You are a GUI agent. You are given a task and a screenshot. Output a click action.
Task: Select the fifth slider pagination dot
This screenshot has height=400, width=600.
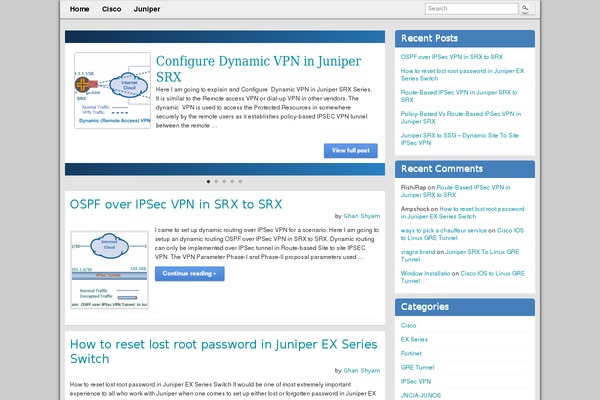coord(240,181)
